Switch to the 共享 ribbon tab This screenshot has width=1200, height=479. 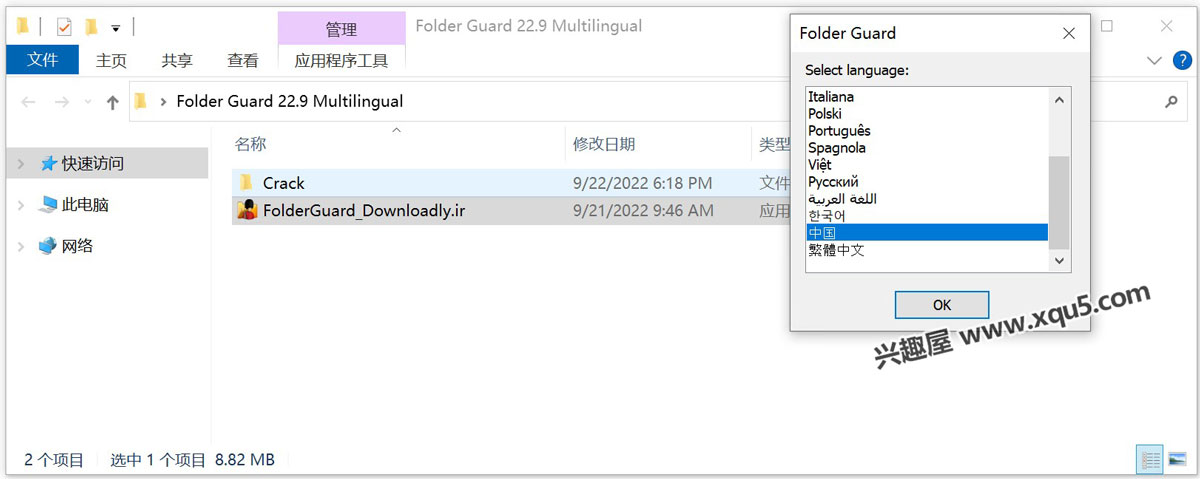pyautogui.click(x=177, y=60)
